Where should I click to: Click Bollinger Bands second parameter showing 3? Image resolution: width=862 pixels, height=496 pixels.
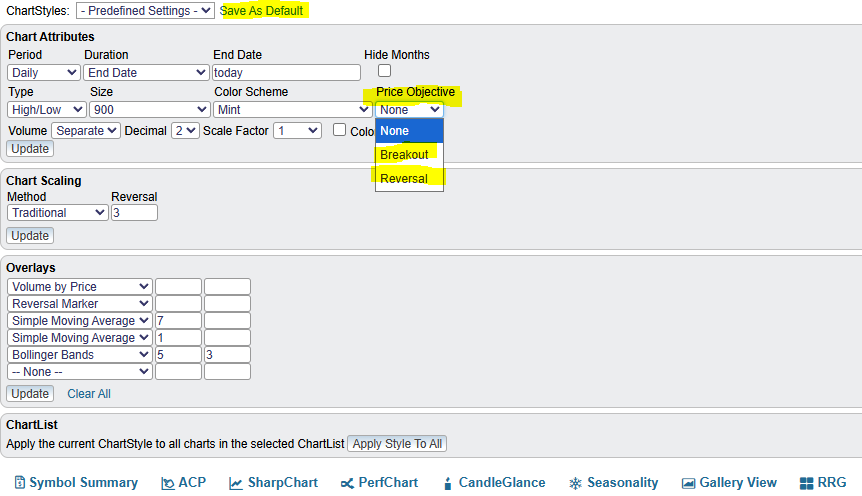(228, 355)
